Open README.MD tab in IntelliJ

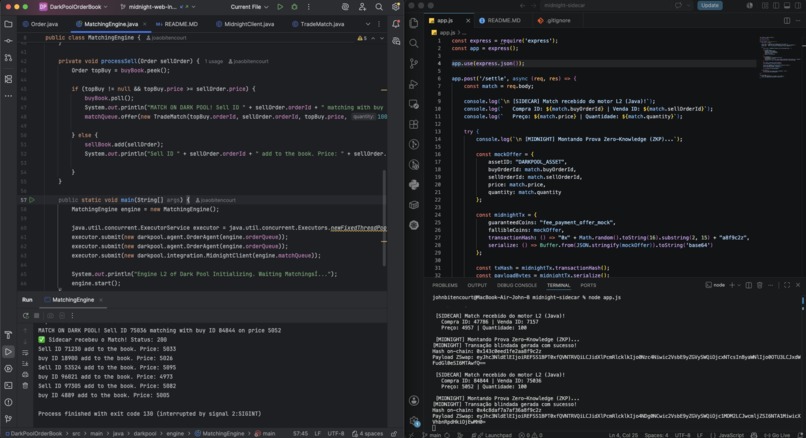(x=177, y=24)
